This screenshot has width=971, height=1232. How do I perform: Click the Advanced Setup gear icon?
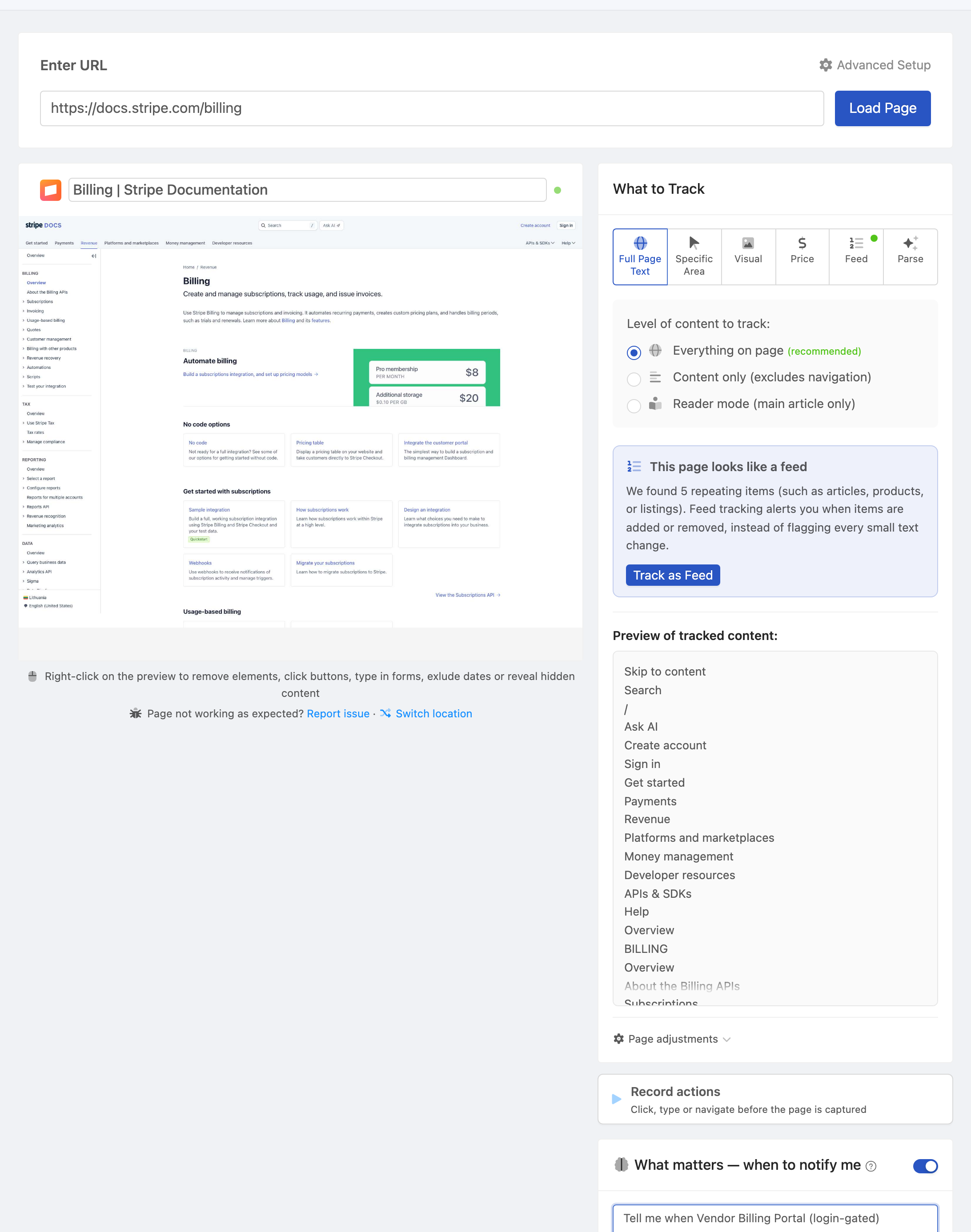point(826,65)
